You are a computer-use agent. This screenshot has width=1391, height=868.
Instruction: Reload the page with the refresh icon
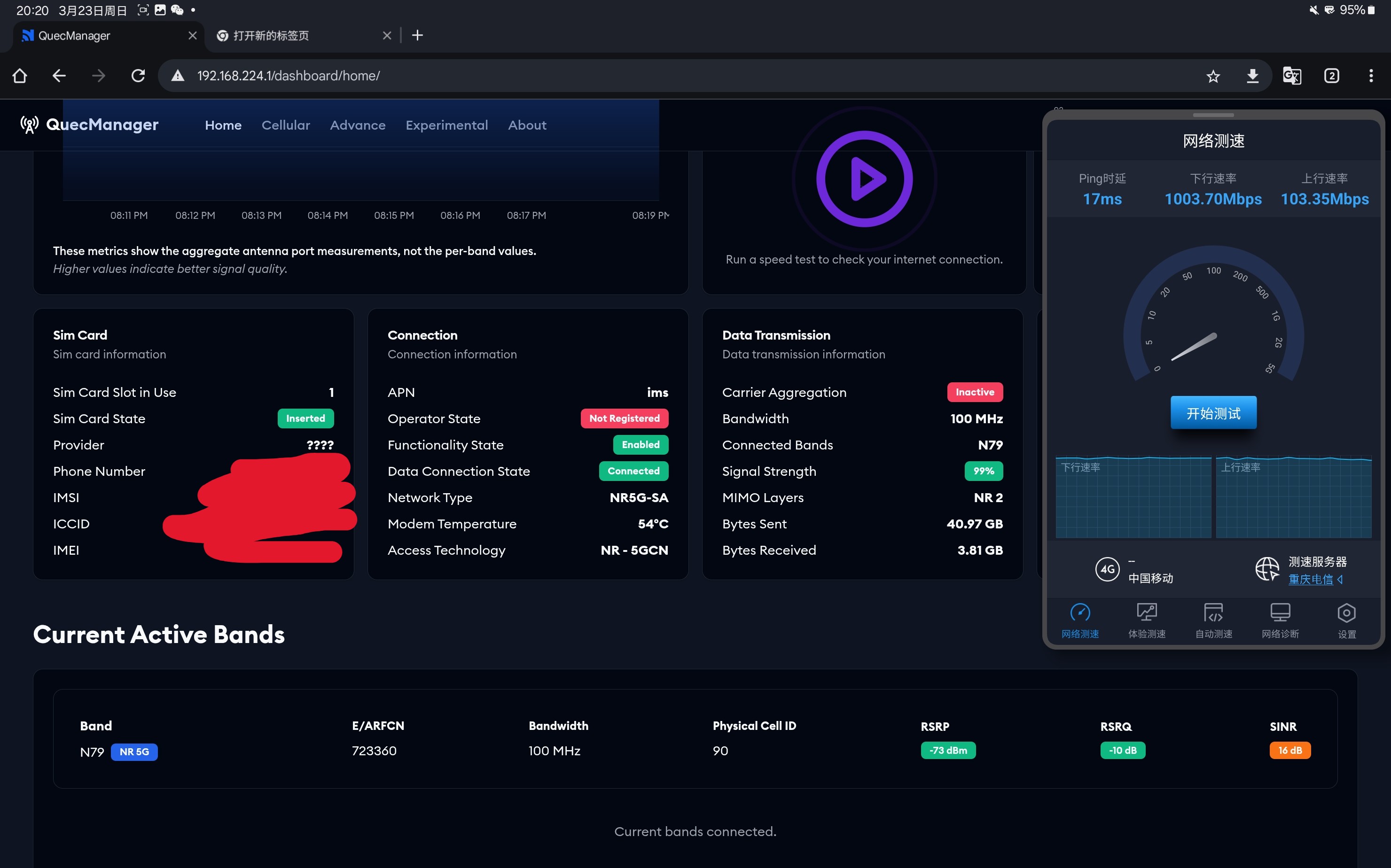(x=138, y=76)
